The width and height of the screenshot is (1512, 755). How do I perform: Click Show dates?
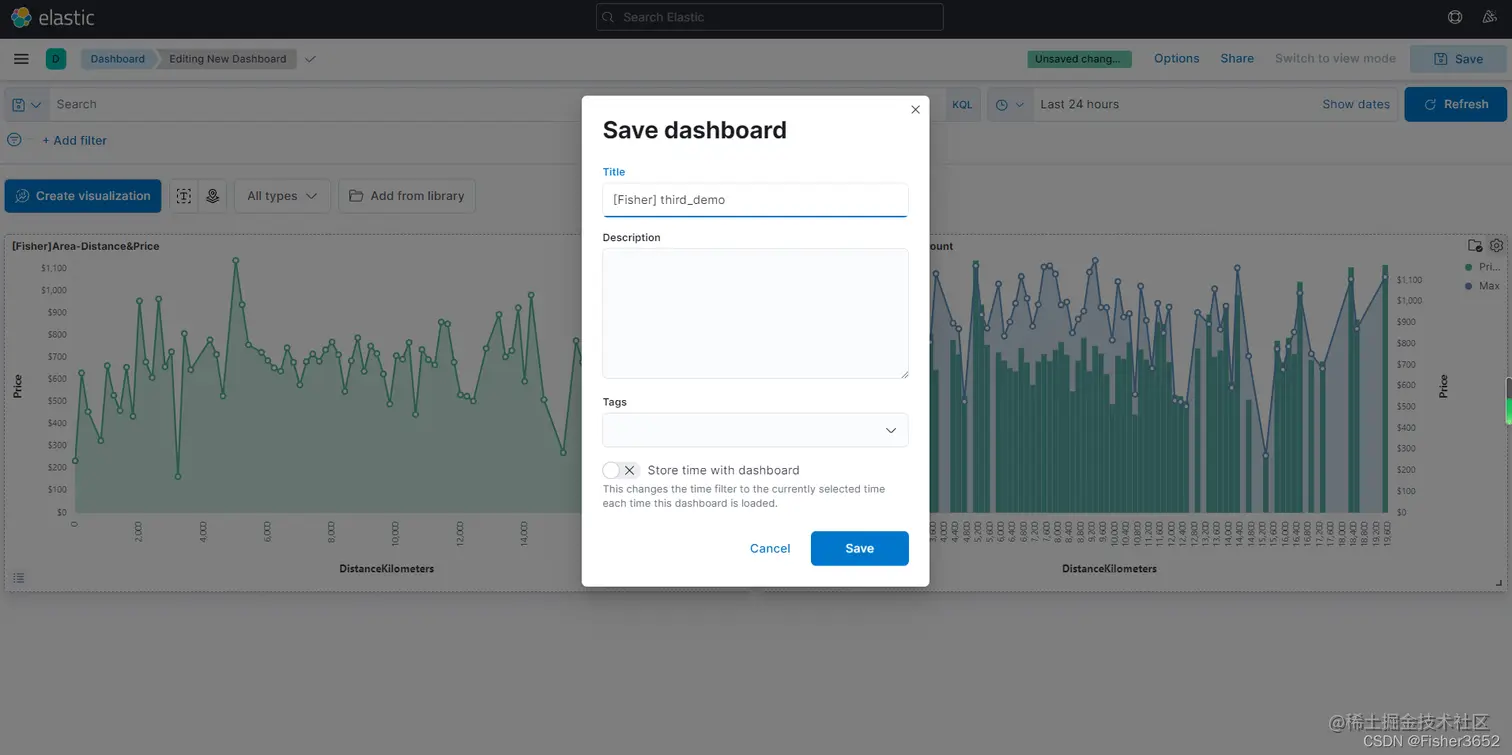pos(1356,104)
